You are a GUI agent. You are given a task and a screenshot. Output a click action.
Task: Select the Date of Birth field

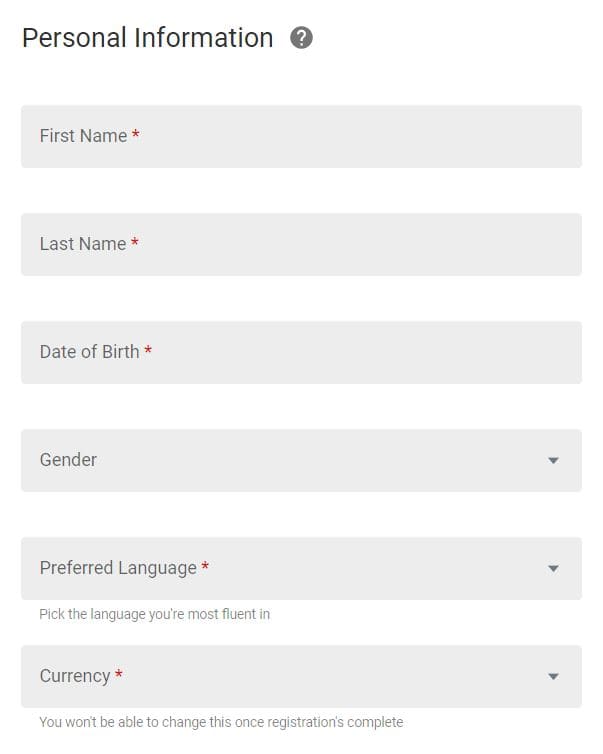click(x=302, y=352)
